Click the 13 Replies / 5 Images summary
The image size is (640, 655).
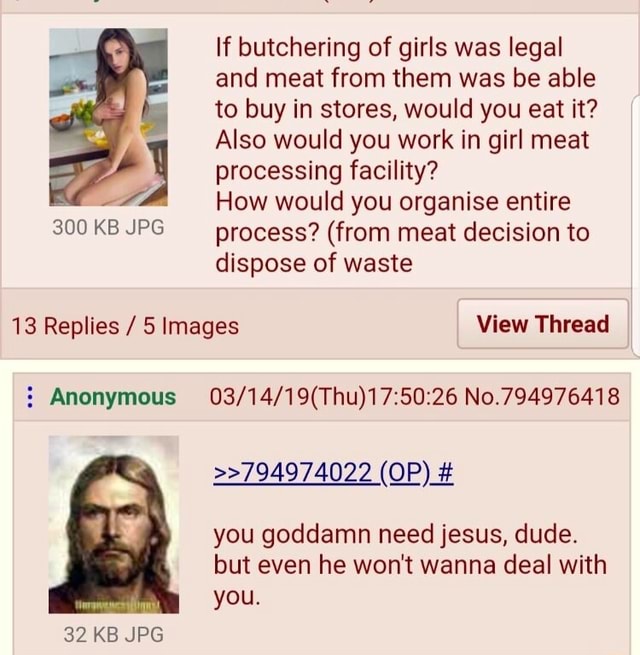[125, 326]
